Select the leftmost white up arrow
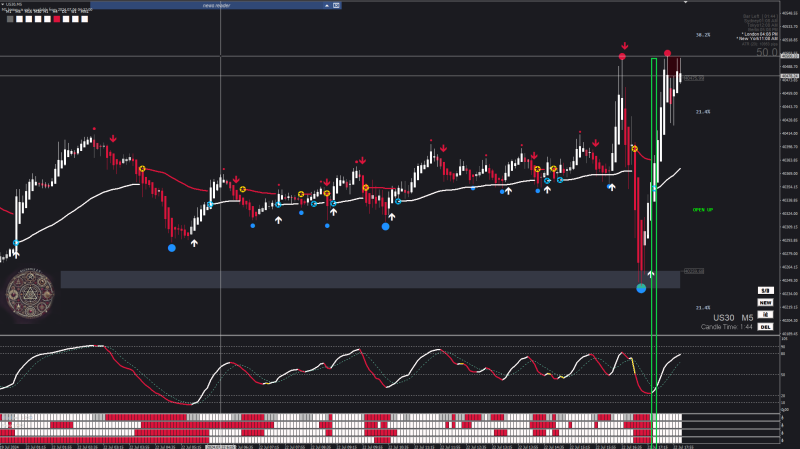800x449 pixels. pos(16,254)
